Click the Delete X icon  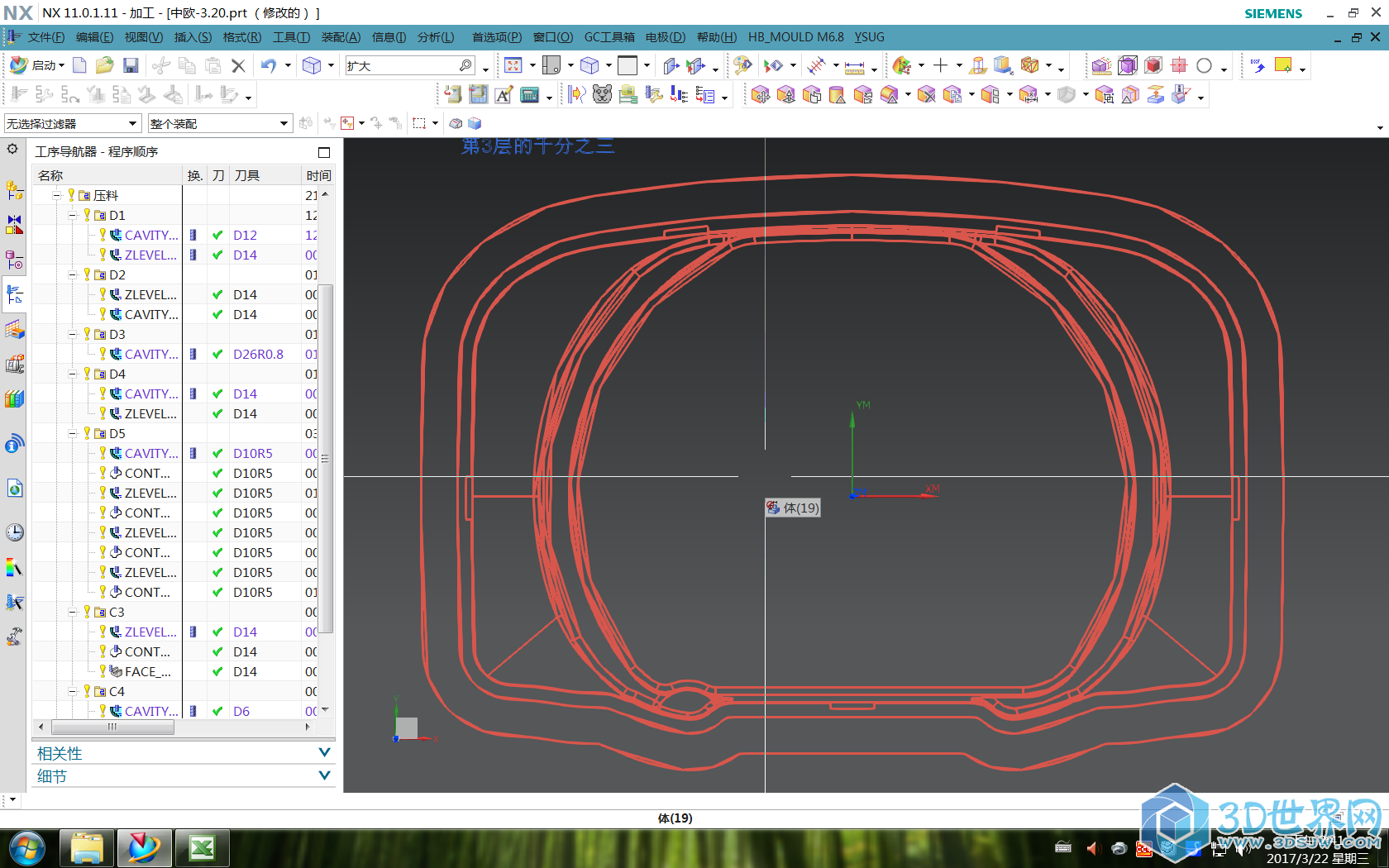click(x=238, y=65)
